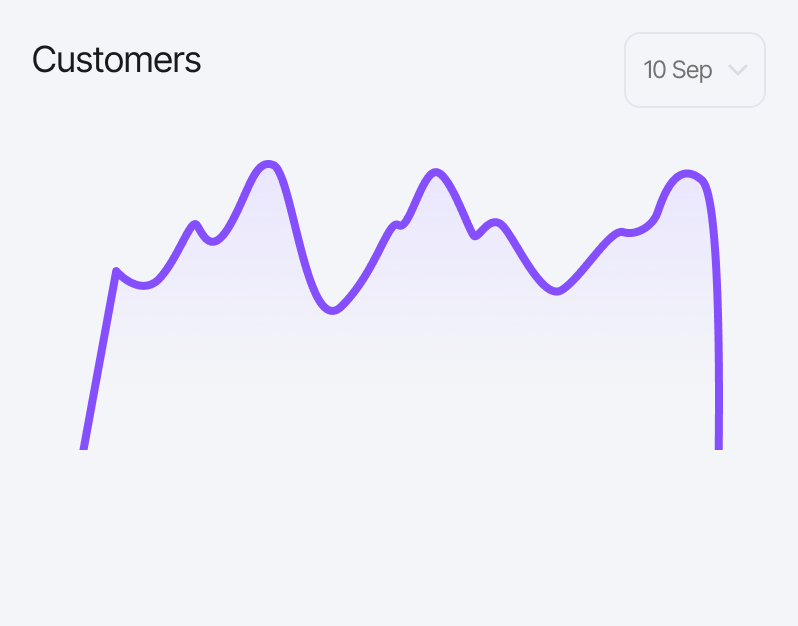The height and width of the screenshot is (626, 798).
Task: Select the deepest valley in the chart's middle section
Action: [332, 311]
